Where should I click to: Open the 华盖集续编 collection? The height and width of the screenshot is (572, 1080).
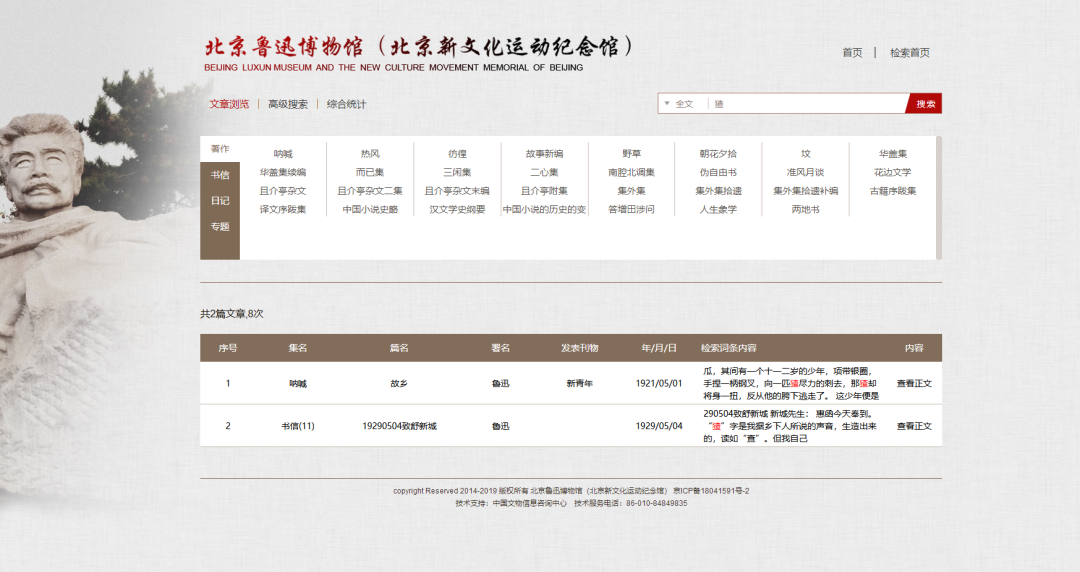[x=282, y=172]
